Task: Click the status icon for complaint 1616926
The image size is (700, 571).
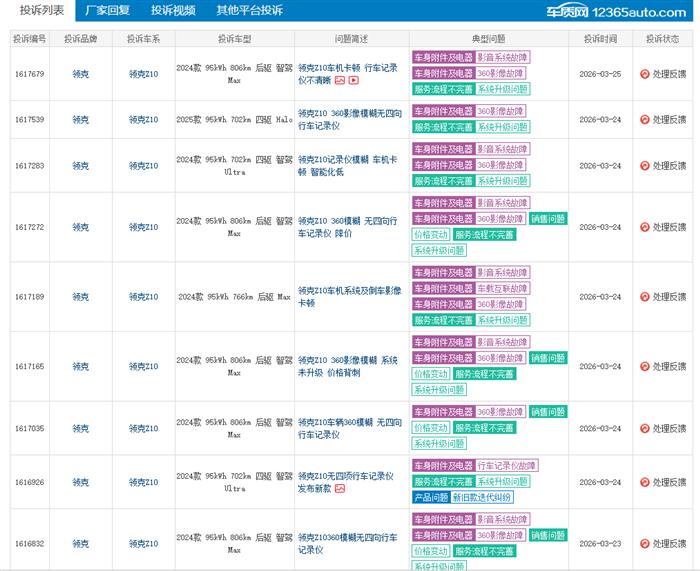Action: (x=644, y=482)
